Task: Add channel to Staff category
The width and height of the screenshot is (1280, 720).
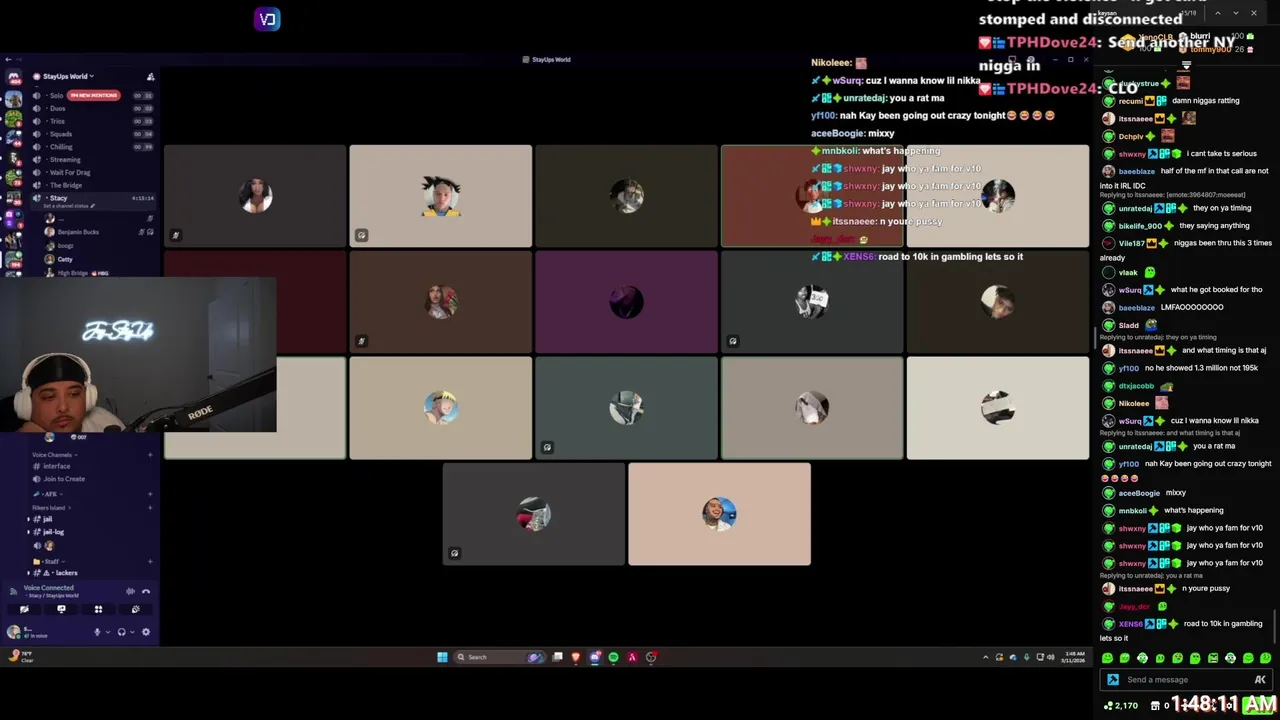Action: point(150,562)
